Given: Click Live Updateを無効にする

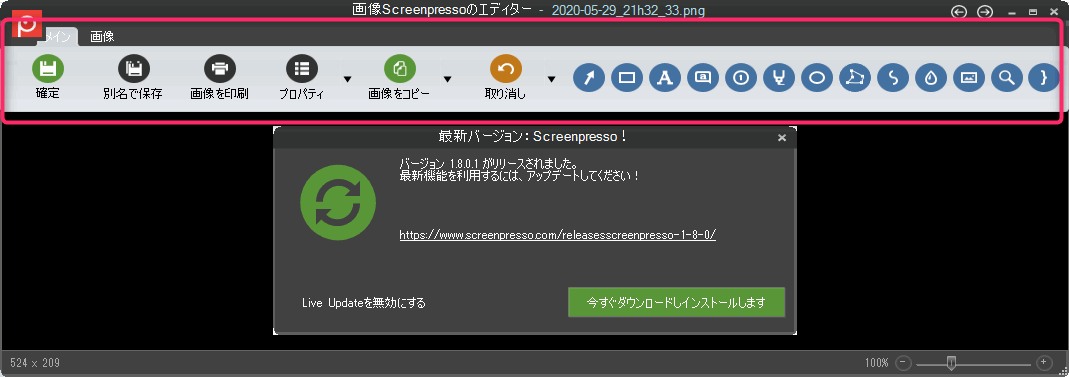Looking at the screenshot, I should 364,303.
